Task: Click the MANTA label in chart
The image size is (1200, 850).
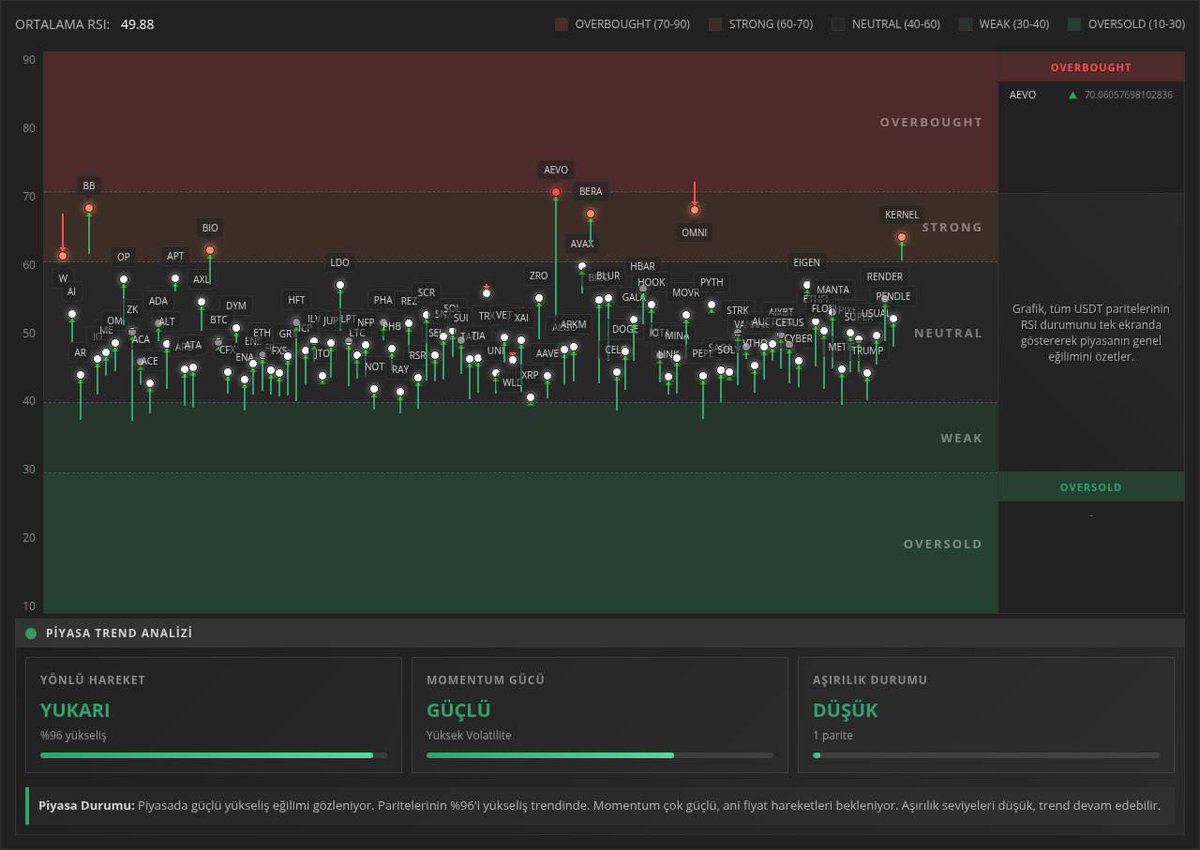Action: 833,290
